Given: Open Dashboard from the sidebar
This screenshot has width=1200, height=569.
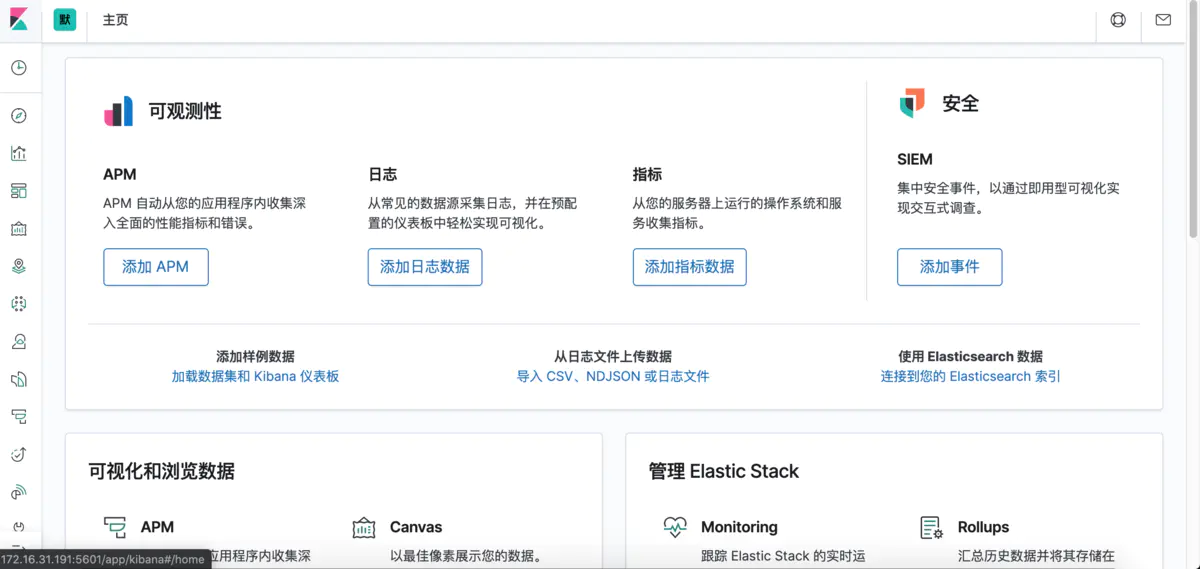Looking at the screenshot, I should click(19, 191).
